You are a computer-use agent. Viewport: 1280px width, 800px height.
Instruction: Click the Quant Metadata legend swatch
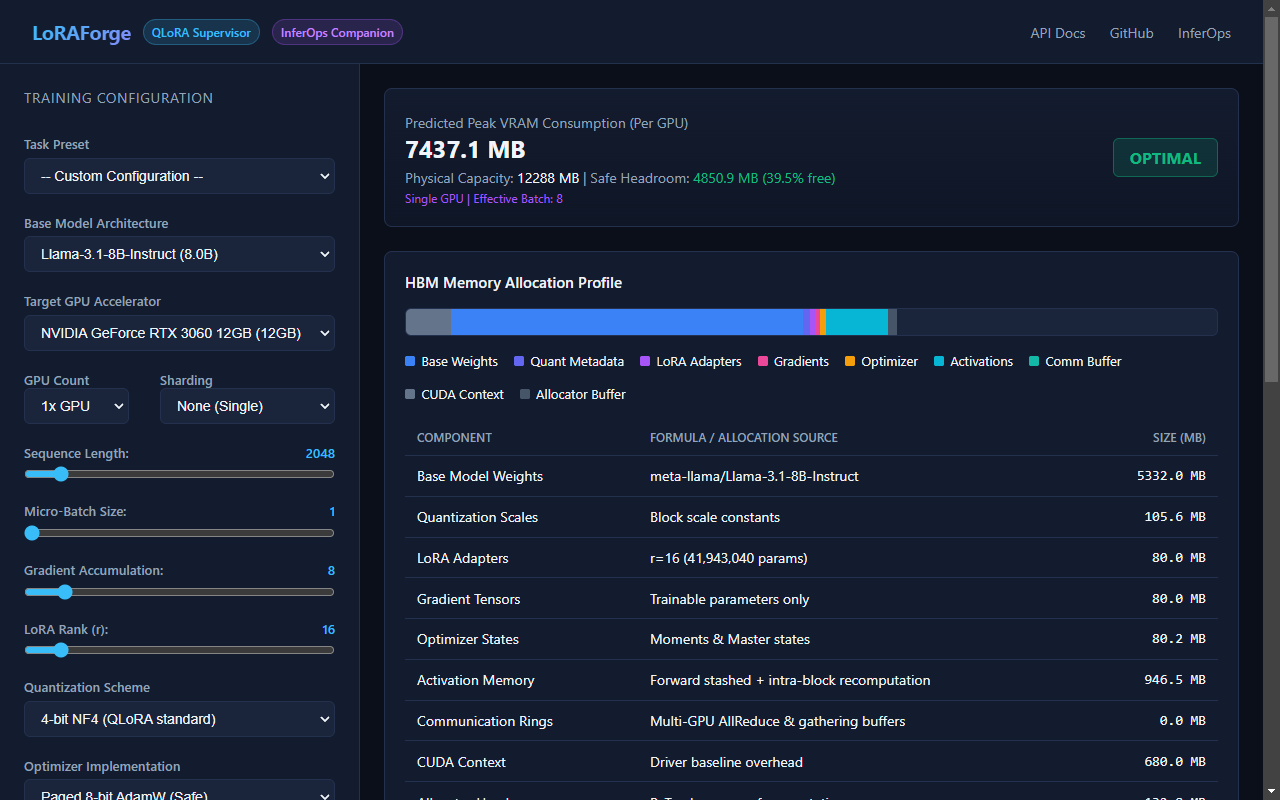[x=519, y=361]
